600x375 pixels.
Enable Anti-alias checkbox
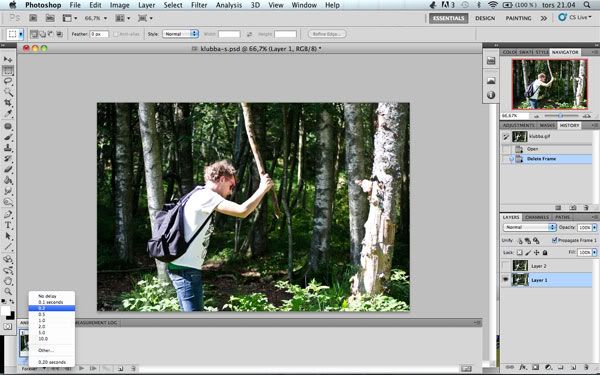[x=116, y=34]
